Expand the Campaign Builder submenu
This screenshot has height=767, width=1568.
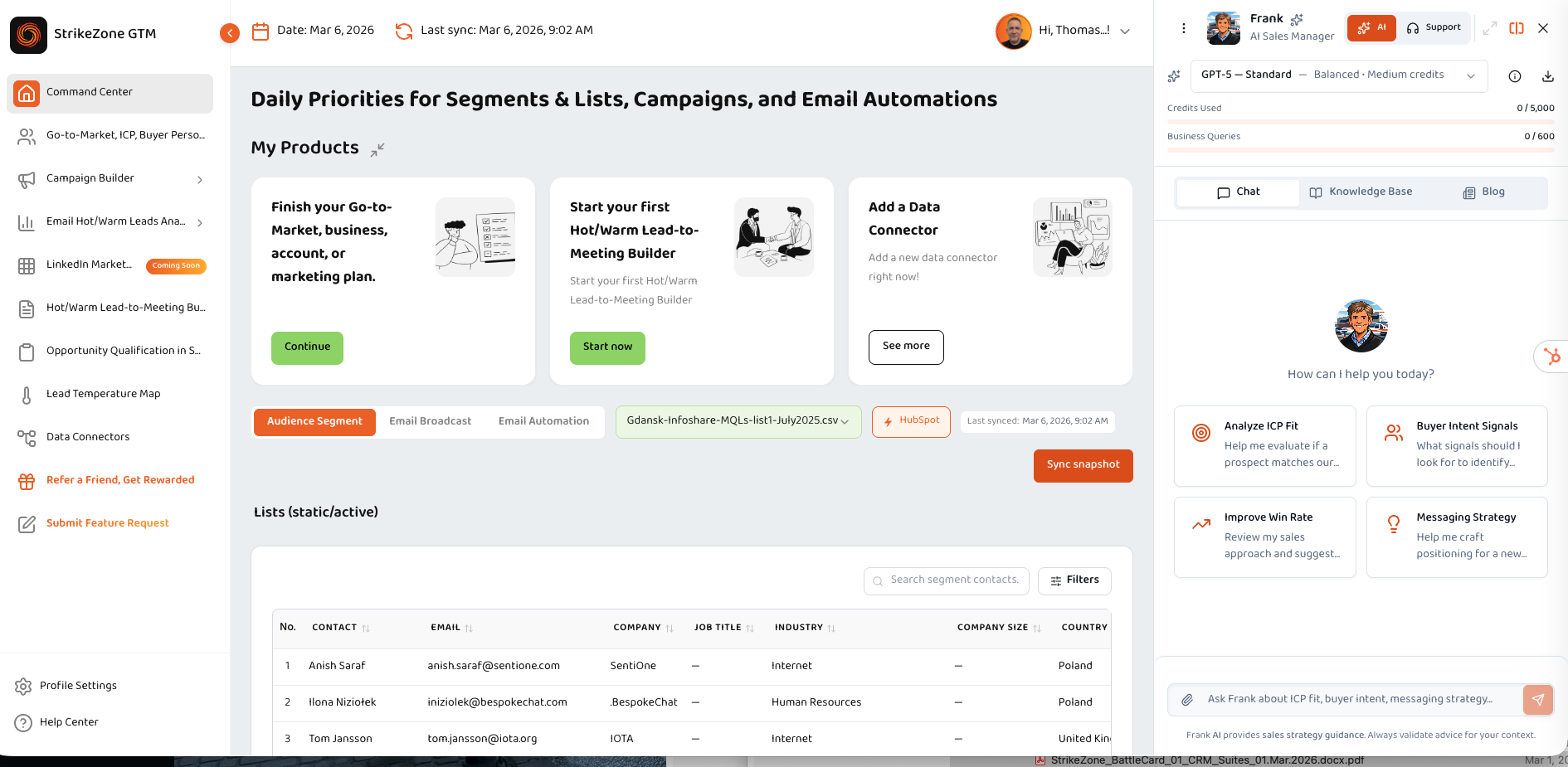pos(200,179)
